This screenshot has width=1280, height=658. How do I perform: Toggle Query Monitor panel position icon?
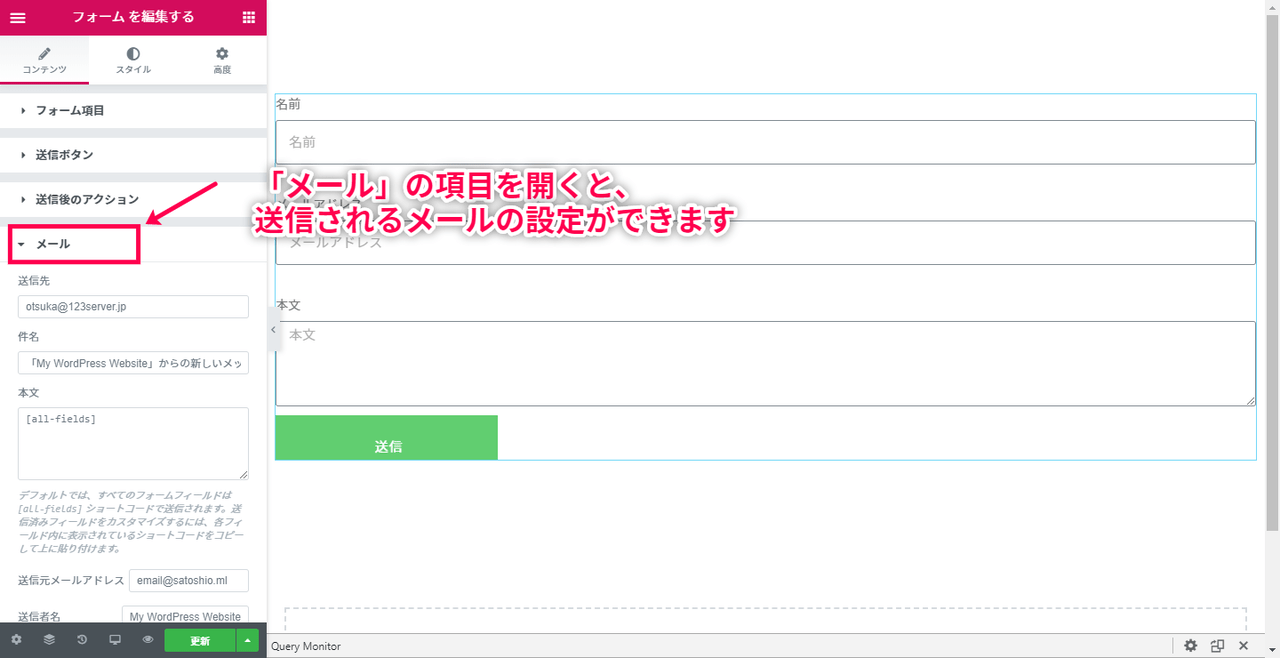pos(1217,646)
